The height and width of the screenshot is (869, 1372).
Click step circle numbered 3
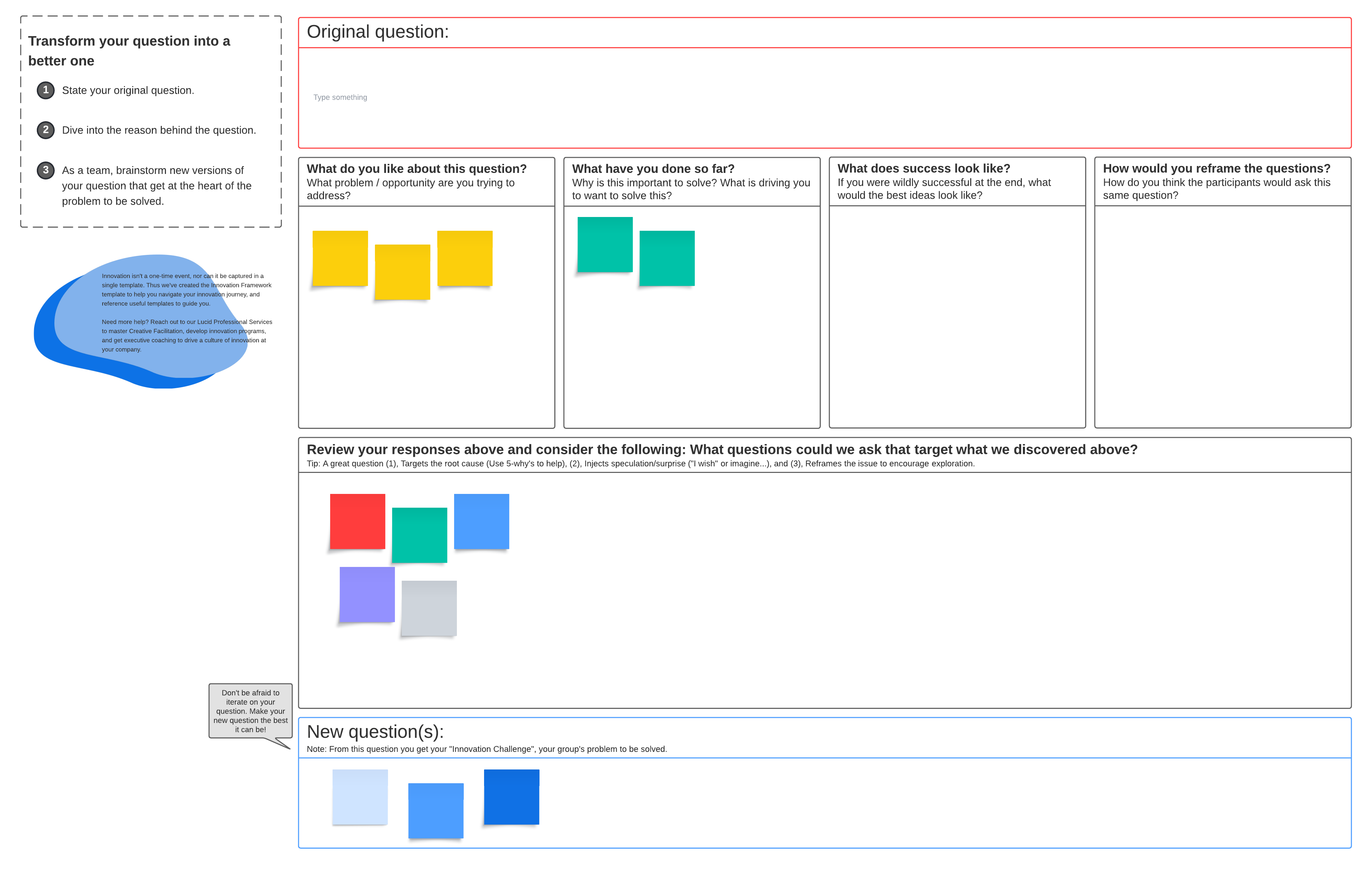pyautogui.click(x=45, y=170)
